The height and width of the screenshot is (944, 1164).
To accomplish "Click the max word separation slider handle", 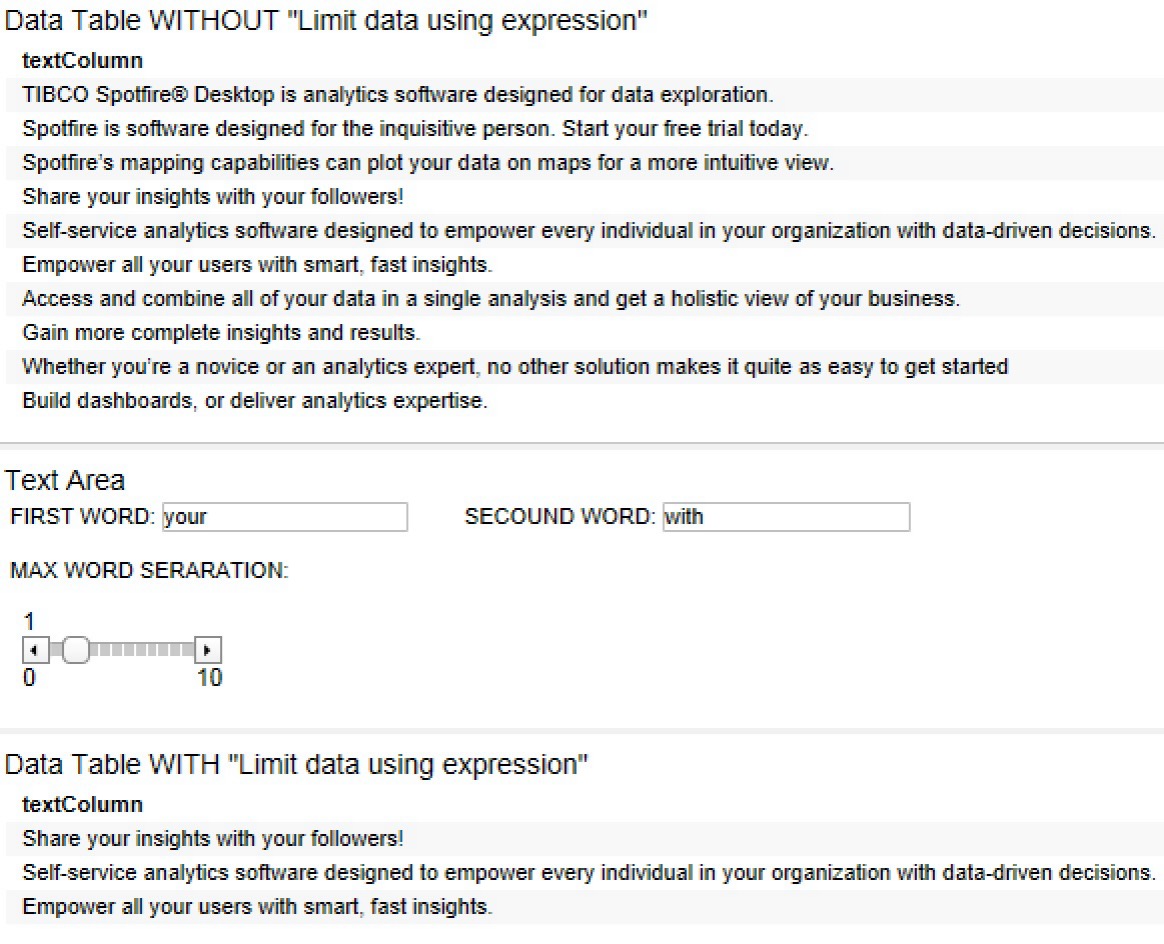I will tap(75, 651).
